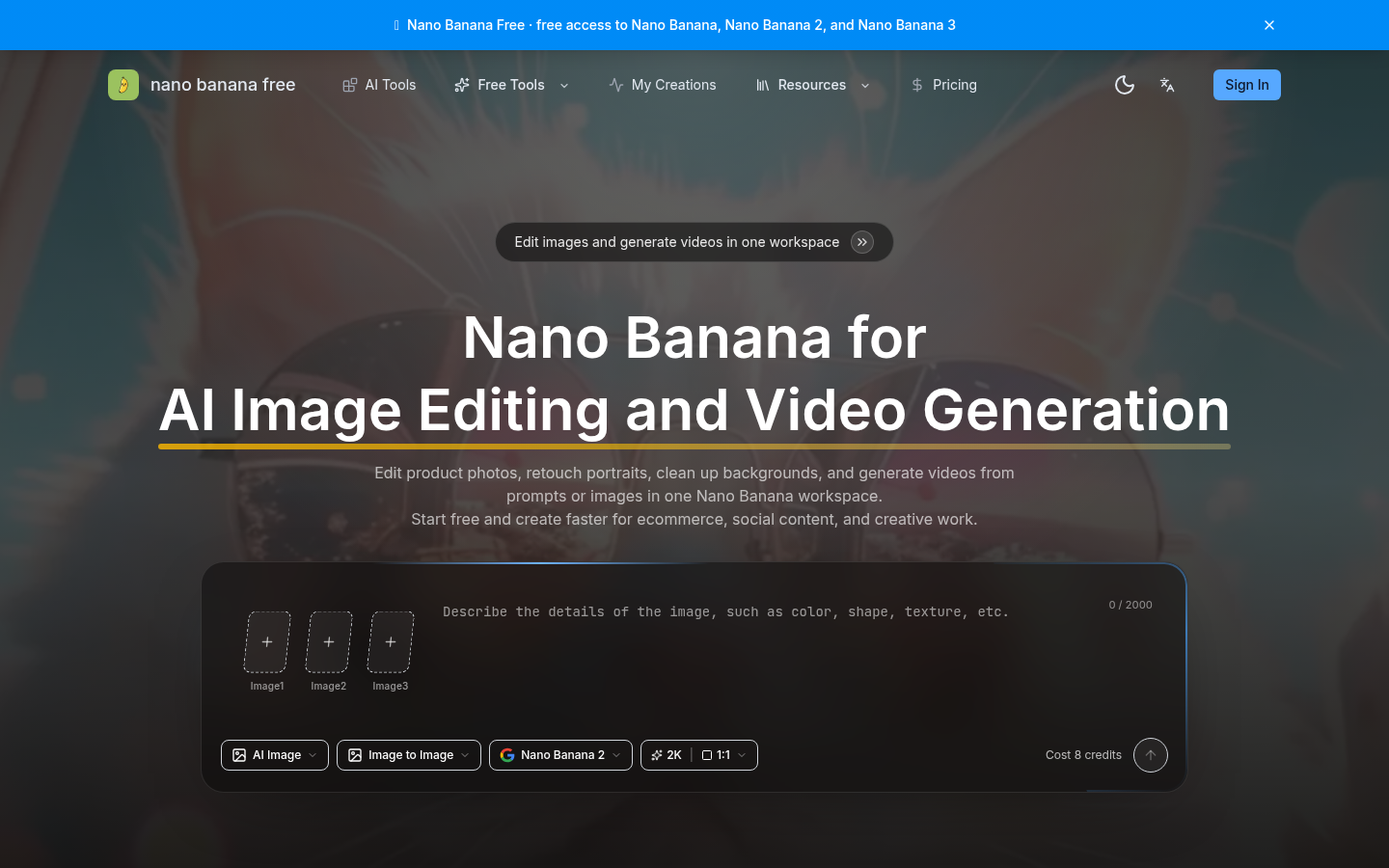Screen dimensions: 1389x868
Task: Open the Image to Image mode dropdown
Action: 409,755
